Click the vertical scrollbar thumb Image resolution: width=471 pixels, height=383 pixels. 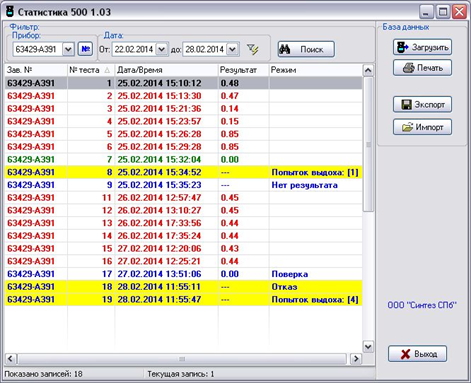[368, 144]
